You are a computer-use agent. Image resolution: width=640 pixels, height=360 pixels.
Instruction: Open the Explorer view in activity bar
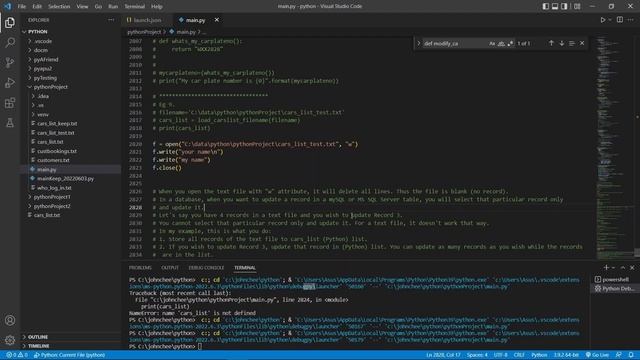[x=10, y=22]
